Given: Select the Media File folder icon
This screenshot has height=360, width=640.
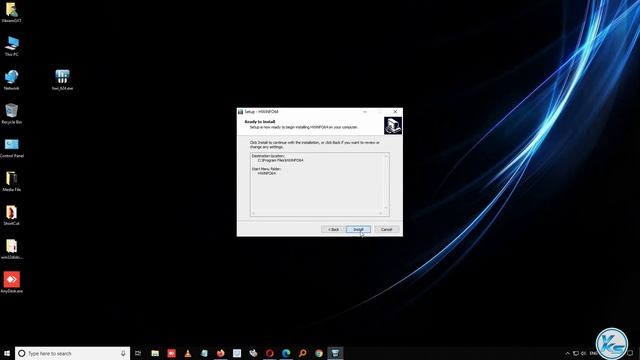Looking at the screenshot, I should (11, 181).
